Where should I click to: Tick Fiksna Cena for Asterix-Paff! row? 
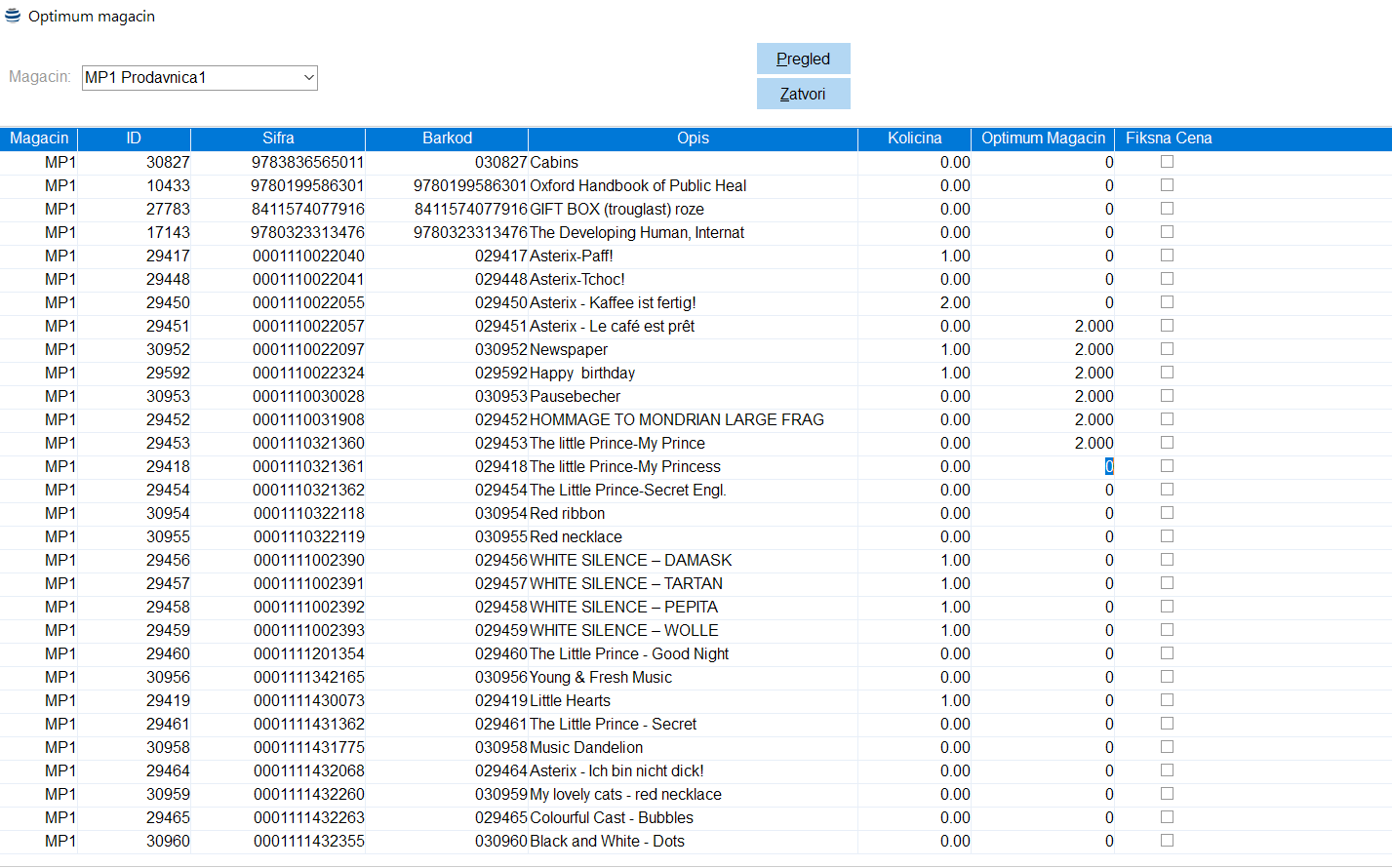(1167, 256)
